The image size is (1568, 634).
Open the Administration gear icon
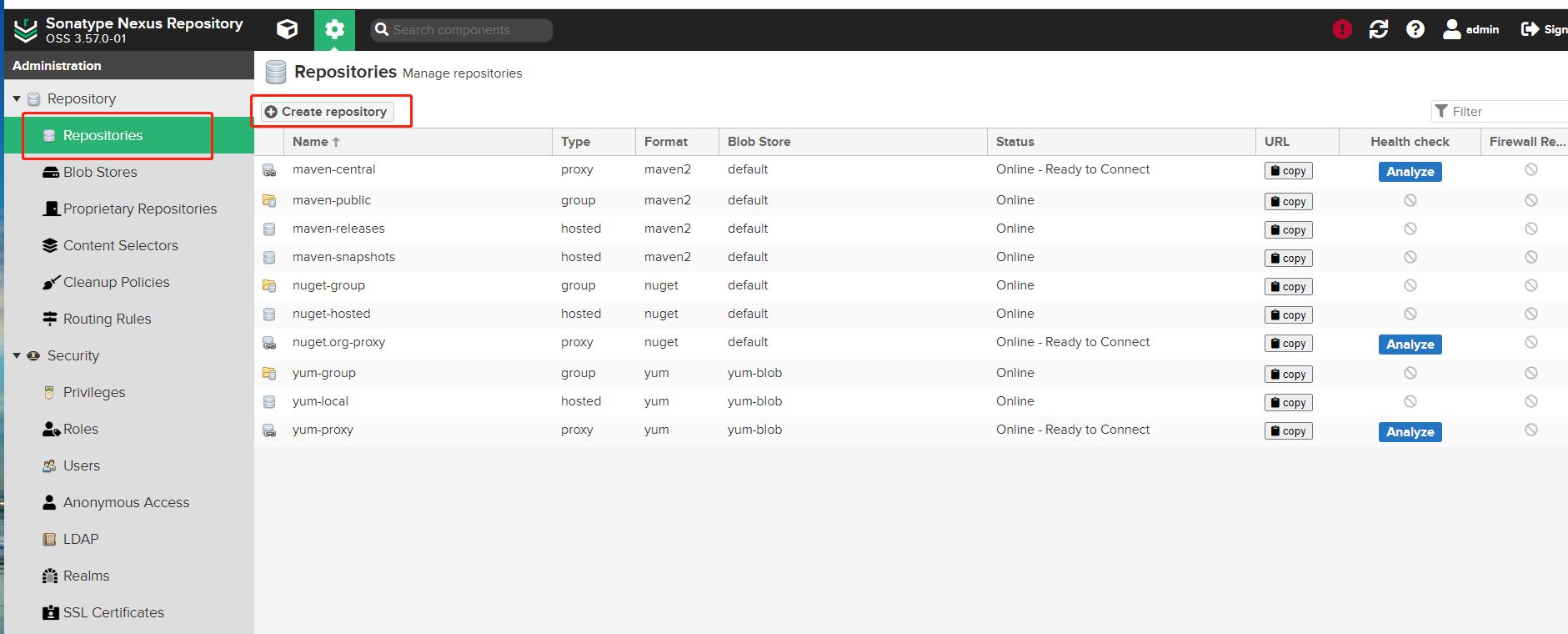tap(334, 30)
